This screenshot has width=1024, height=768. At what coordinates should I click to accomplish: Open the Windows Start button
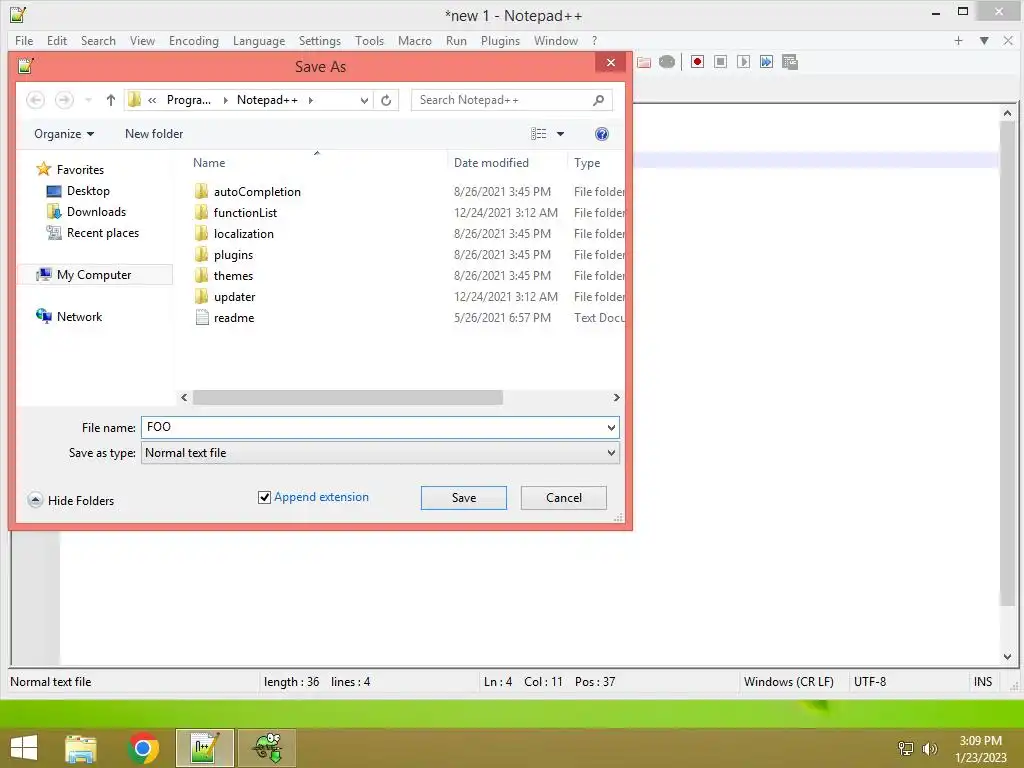(24, 748)
